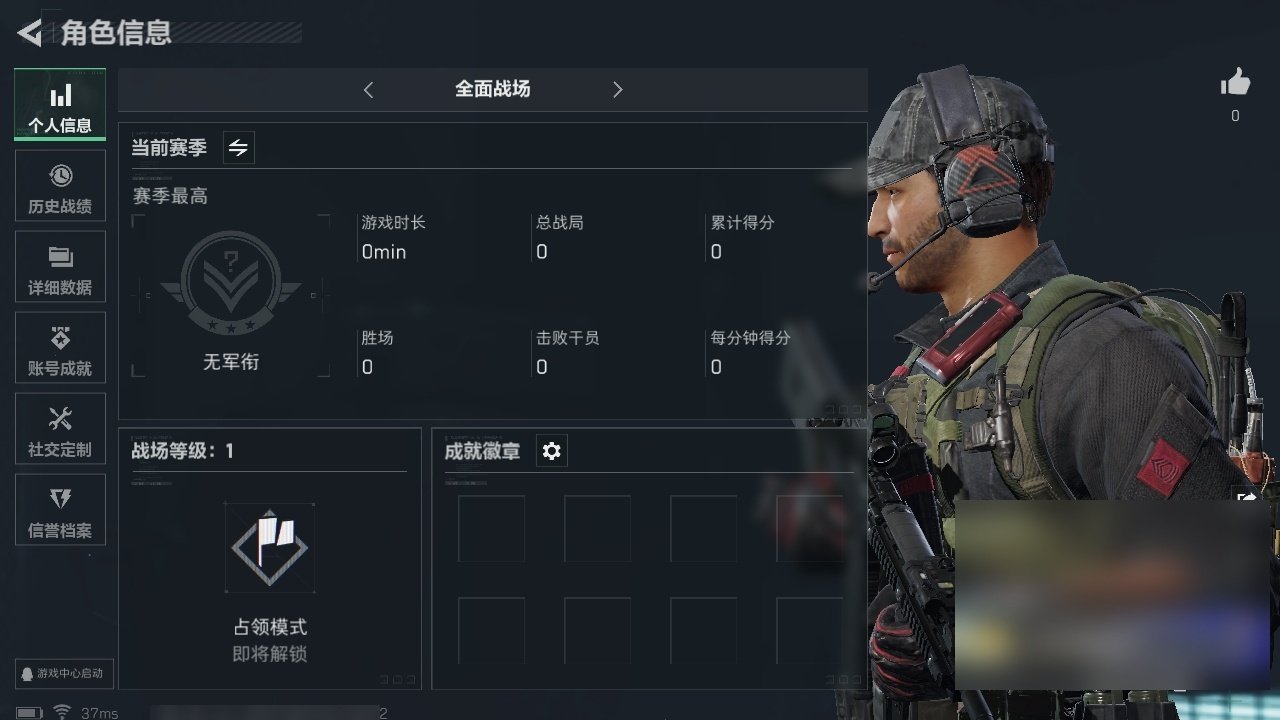The width and height of the screenshot is (1280, 720).
Task: Click the share arrow icon near the character
Action: (1247, 497)
